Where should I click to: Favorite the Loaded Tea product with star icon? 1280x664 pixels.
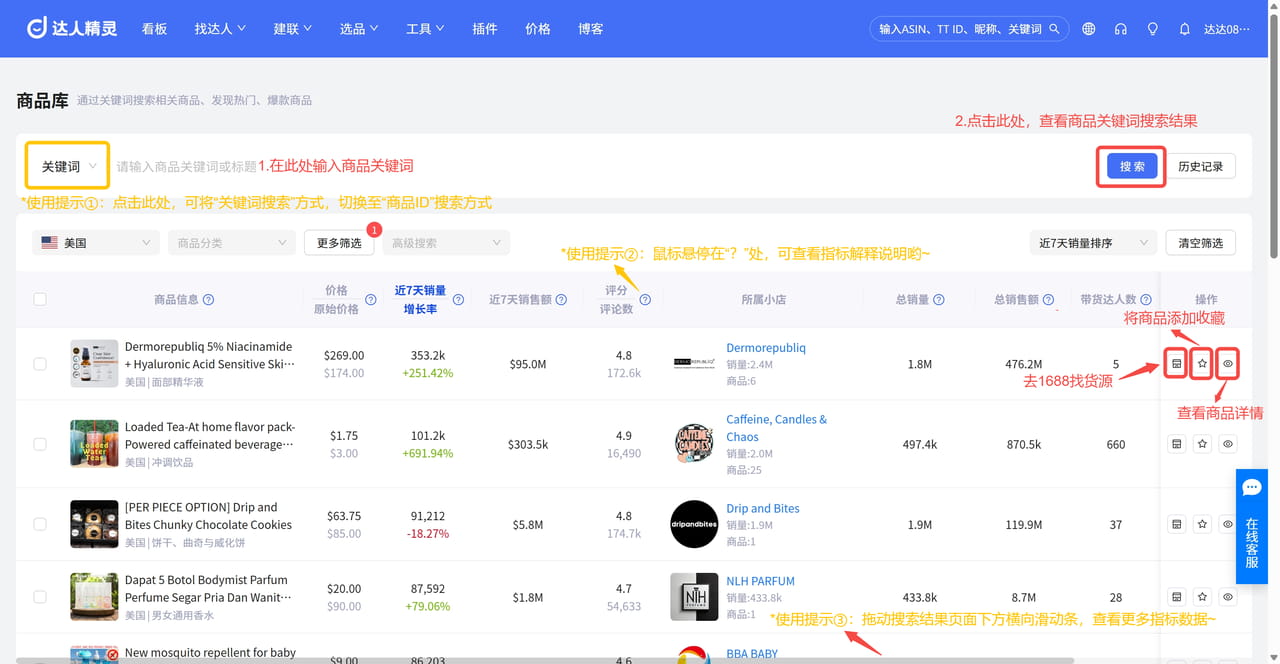point(1202,443)
